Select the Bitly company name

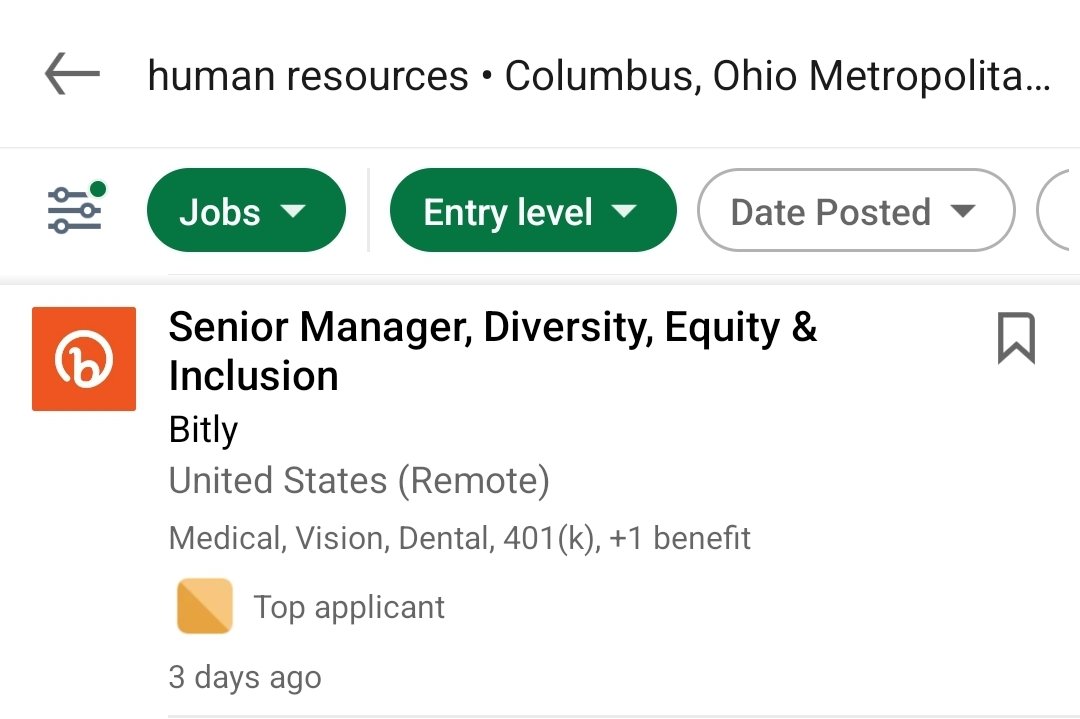pos(203,430)
